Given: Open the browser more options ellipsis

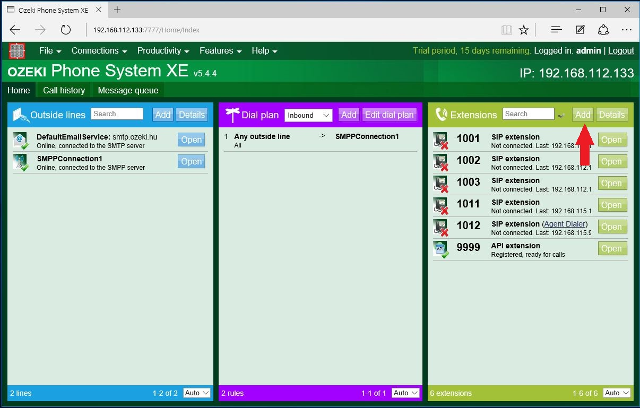Looking at the screenshot, I should coord(627,29).
